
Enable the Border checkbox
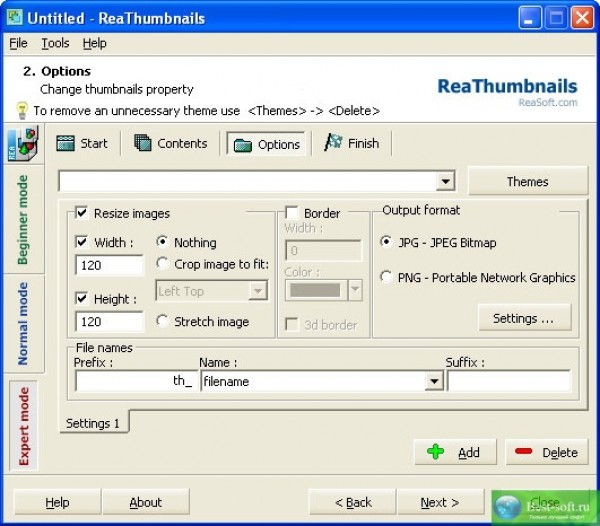pos(292,213)
